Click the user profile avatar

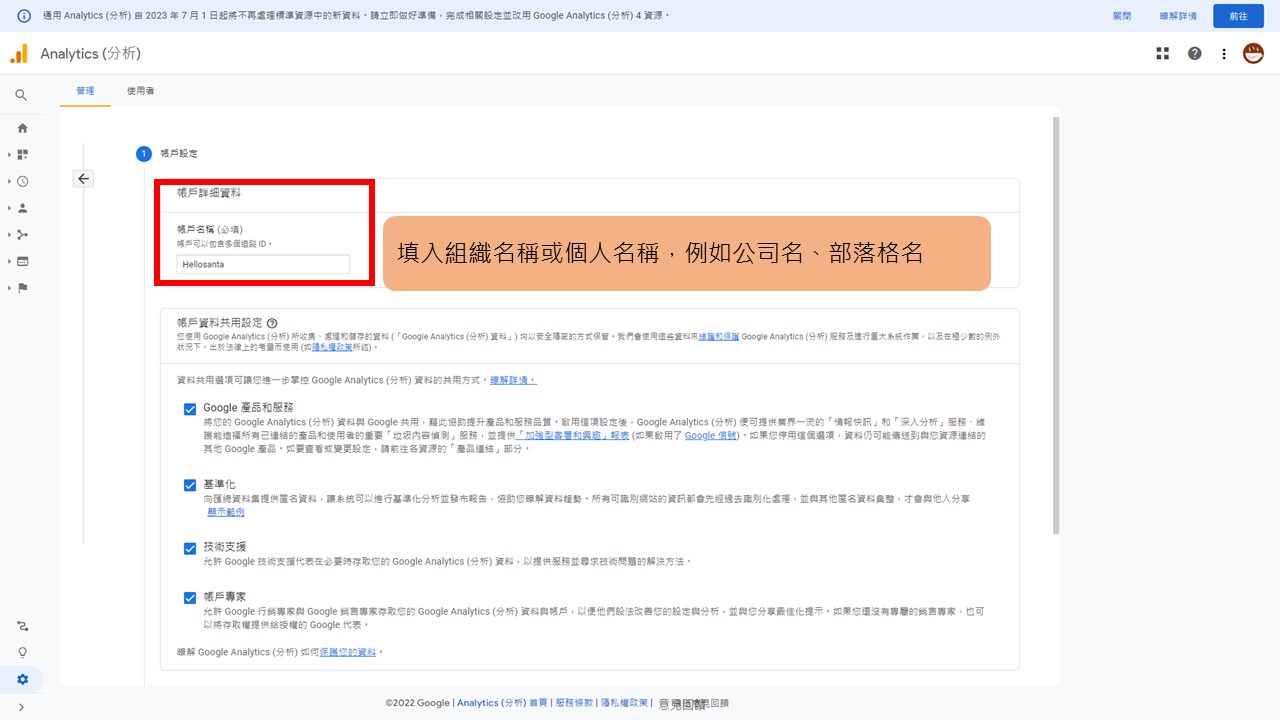click(1253, 54)
